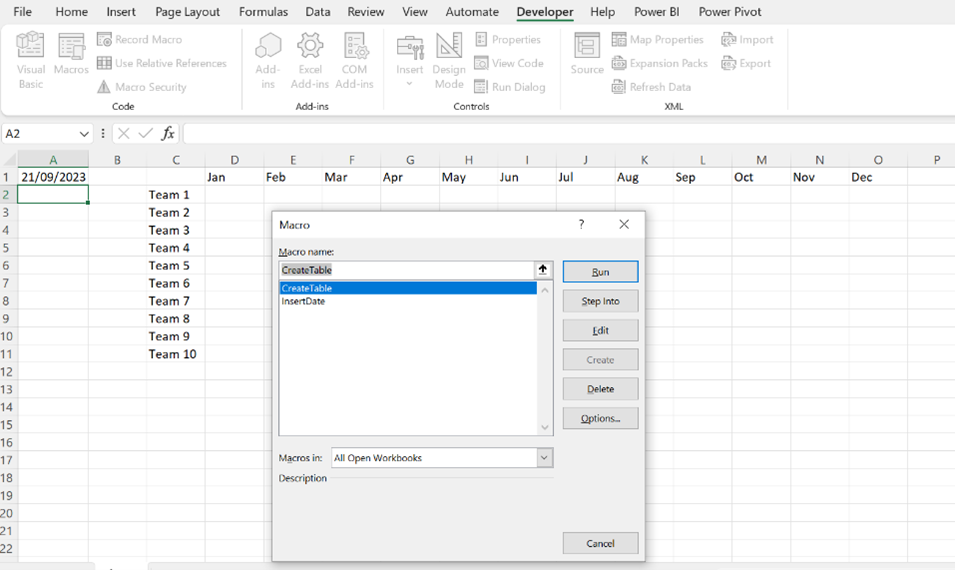
Task: Click Step Into in Macro dialog
Action: click(x=601, y=301)
